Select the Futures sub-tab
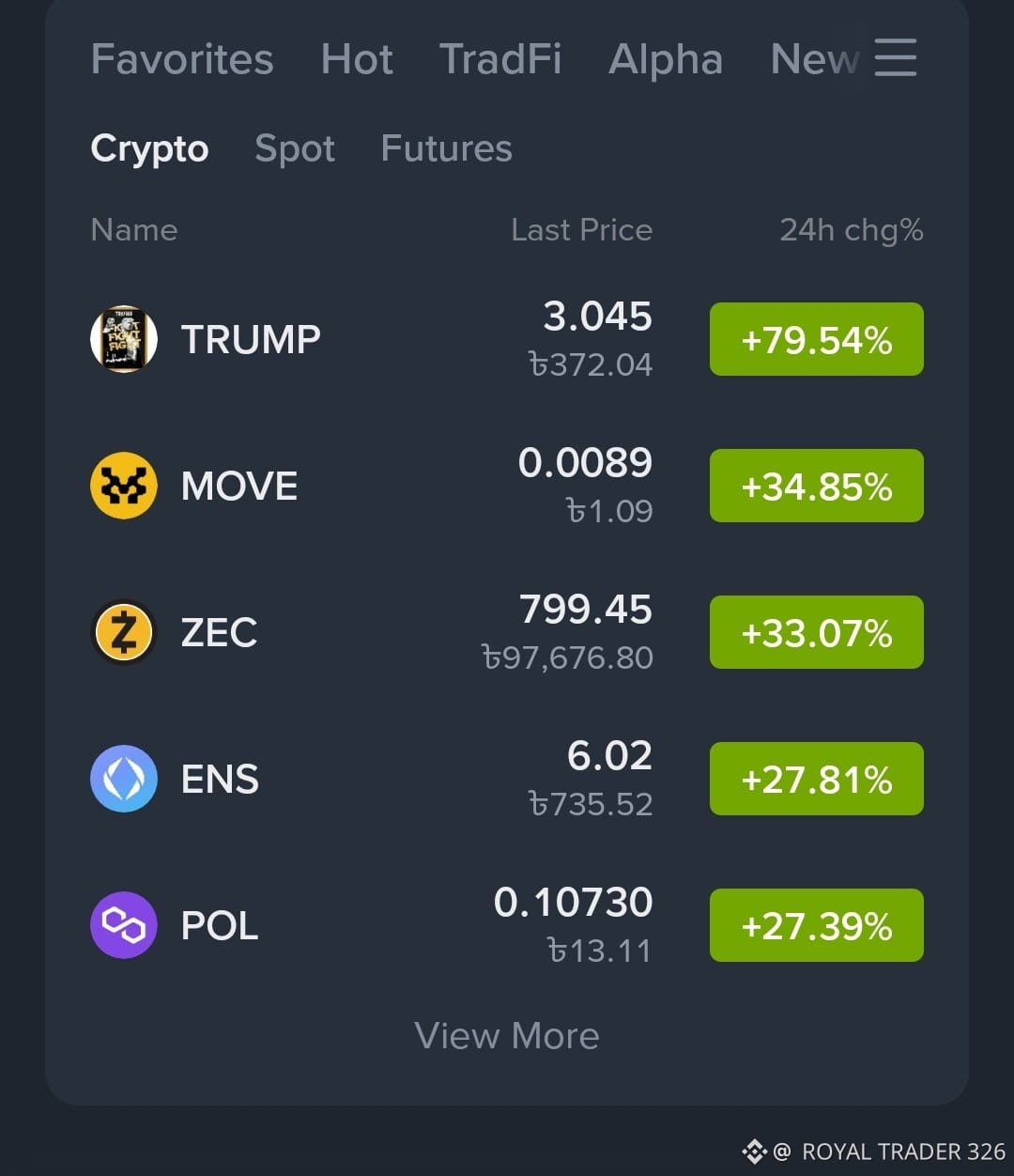The width and height of the screenshot is (1014, 1176). pos(447,148)
